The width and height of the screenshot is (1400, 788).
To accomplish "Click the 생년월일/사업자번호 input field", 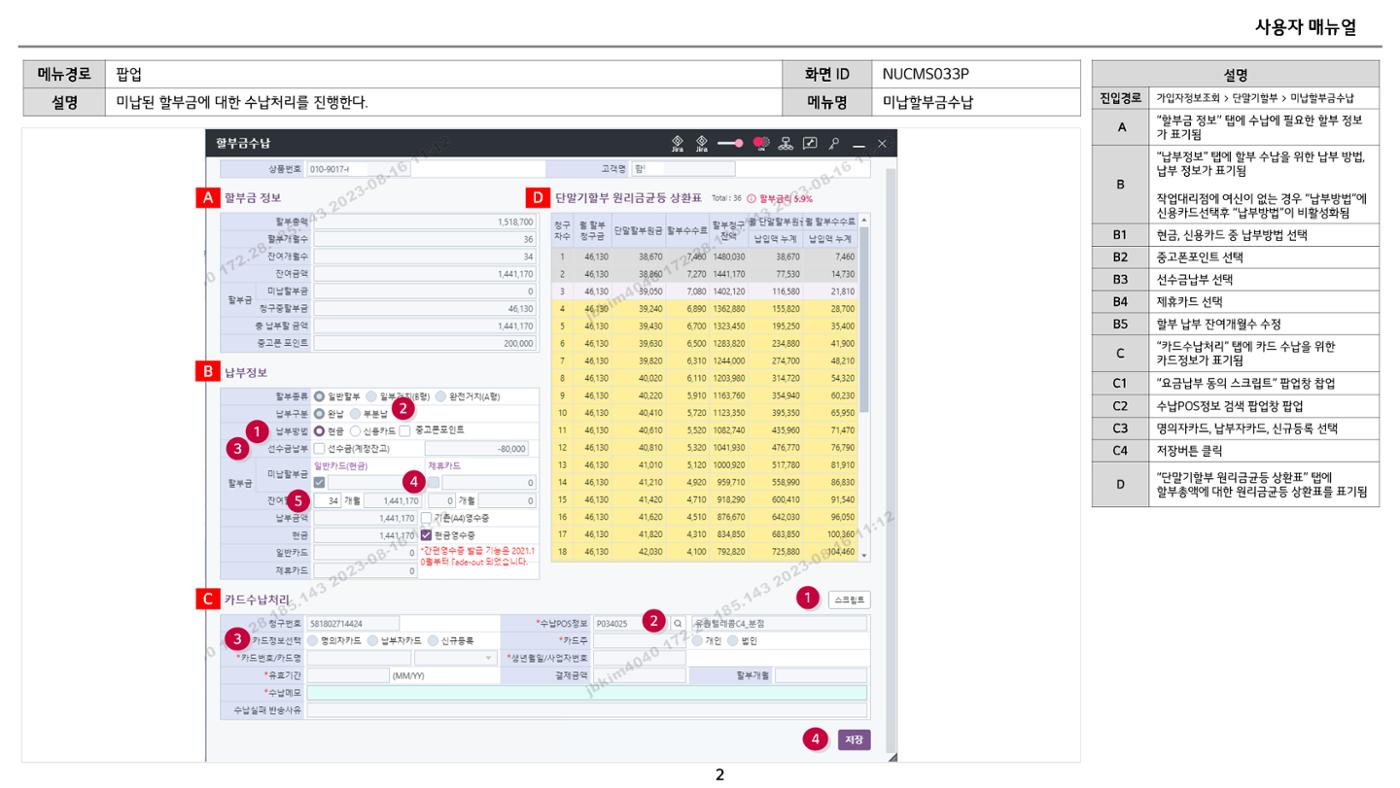I will point(639,658).
